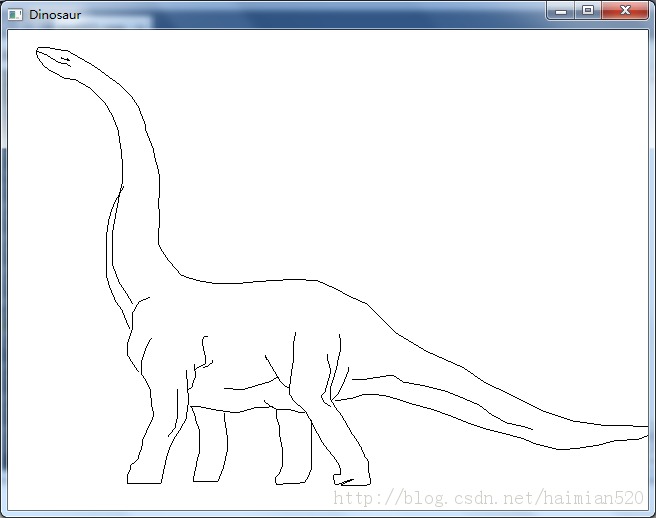The height and width of the screenshot is (518, 656).
Task: Minimize the Dinosaur window
Action: [x=561, y=10]
